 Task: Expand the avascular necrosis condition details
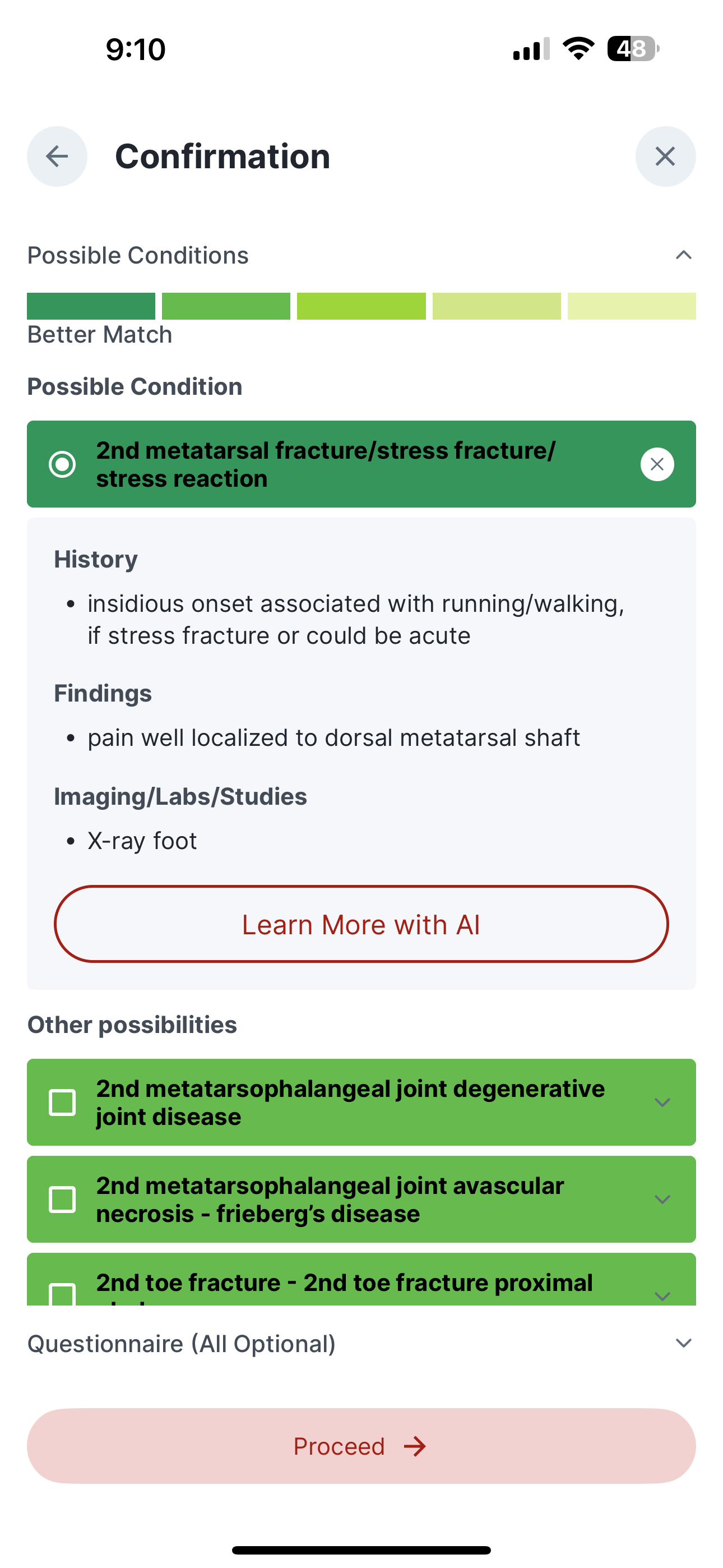click(x=662, y=1199)
